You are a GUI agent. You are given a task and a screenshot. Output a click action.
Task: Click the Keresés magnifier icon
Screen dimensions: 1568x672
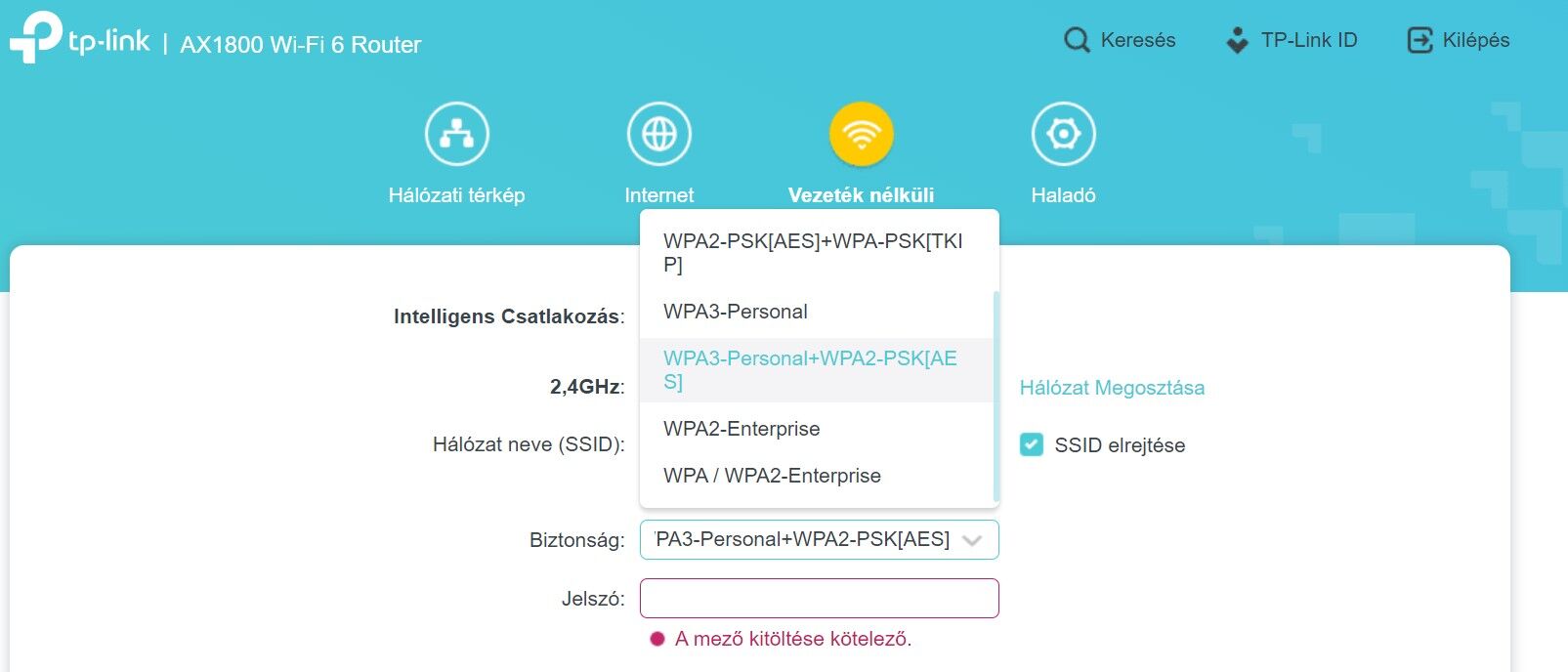point(1076,40)
